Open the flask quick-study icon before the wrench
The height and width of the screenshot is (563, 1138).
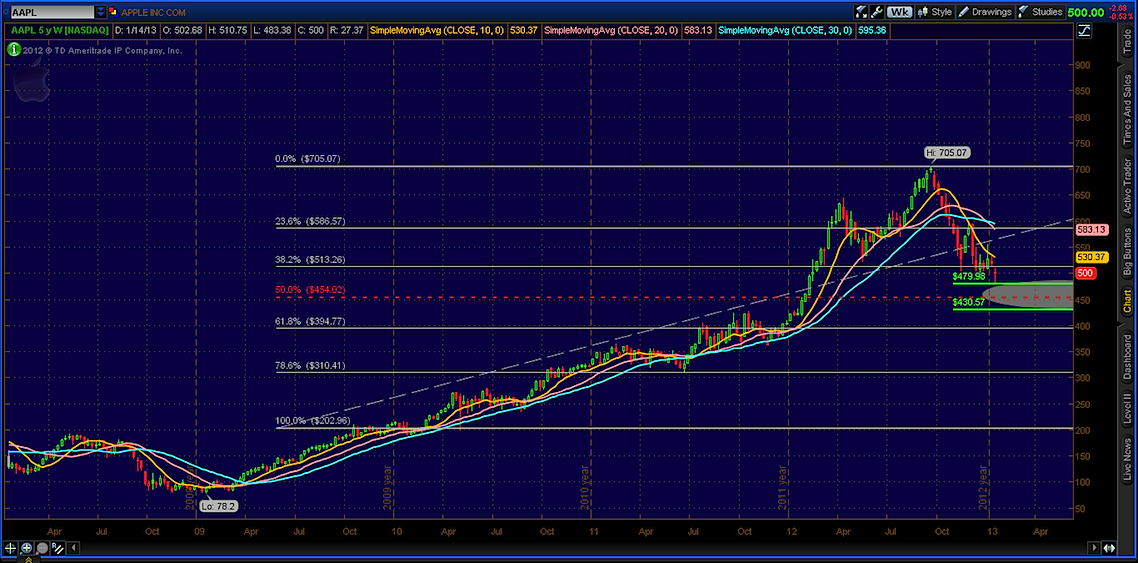(x=861, y=12)
